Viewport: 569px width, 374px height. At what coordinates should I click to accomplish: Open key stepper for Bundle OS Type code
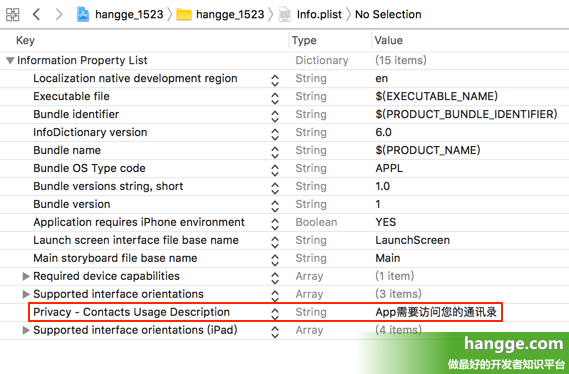pyautogui.click(x=275, y=170)
